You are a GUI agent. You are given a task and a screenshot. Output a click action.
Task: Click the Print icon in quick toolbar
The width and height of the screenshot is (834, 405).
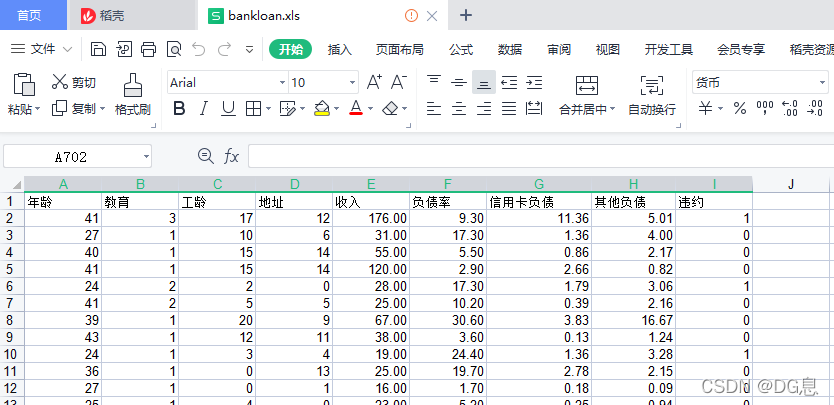[x=148, y=49]
